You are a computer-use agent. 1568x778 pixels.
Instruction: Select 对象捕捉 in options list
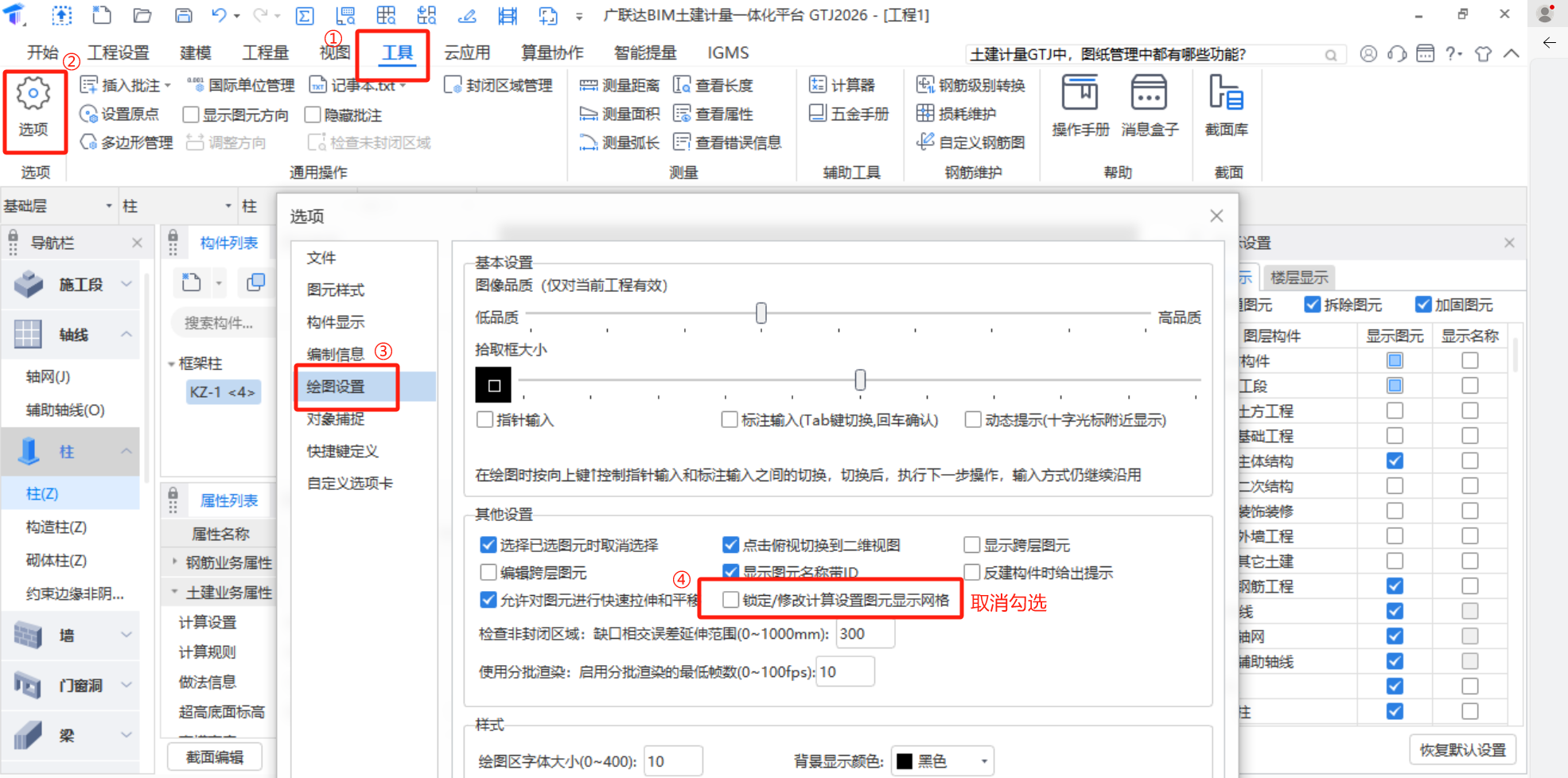(336, 418)
